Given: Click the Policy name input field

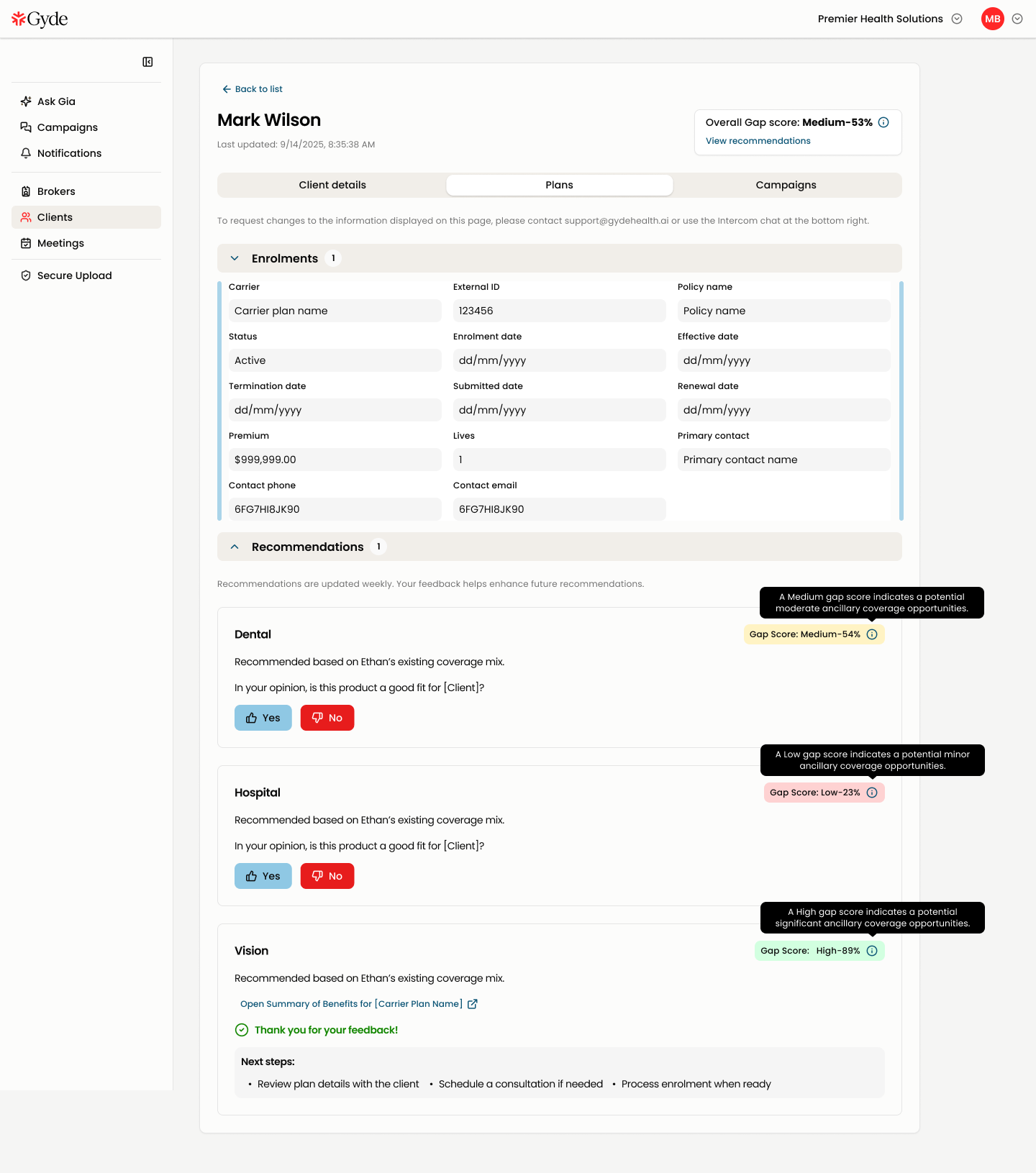Looking at the screenshot, I should (784, 311).
